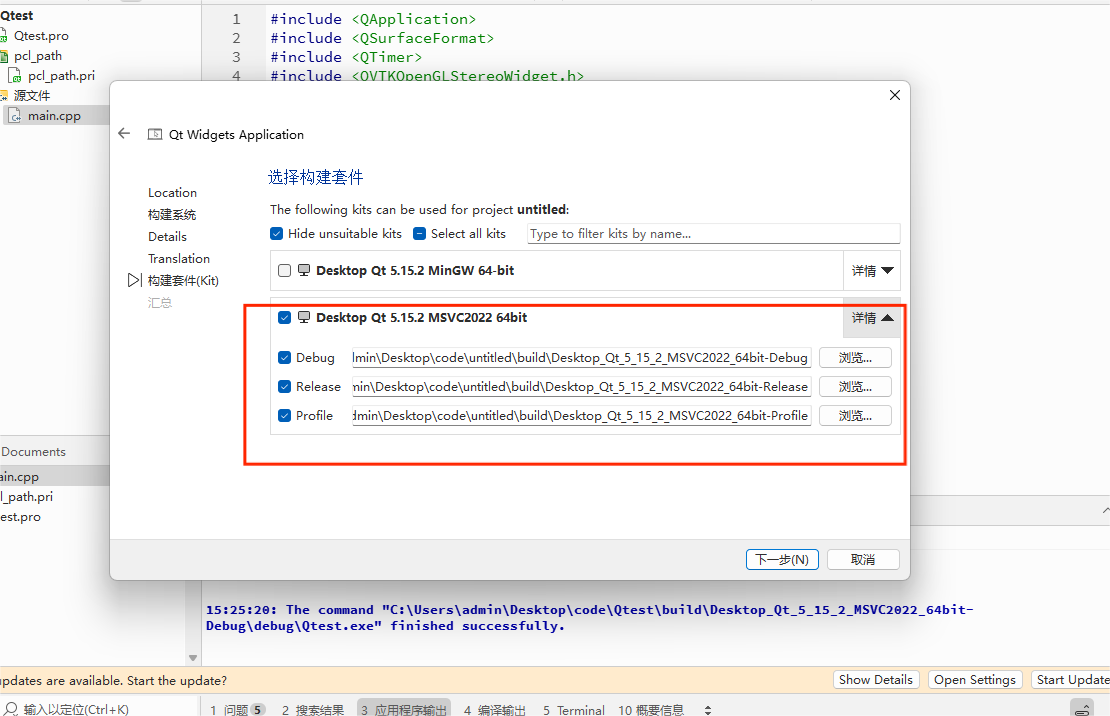Toggle Select all kits checkbox
The image size is (1110, 716).
click(x=420, y=234)
